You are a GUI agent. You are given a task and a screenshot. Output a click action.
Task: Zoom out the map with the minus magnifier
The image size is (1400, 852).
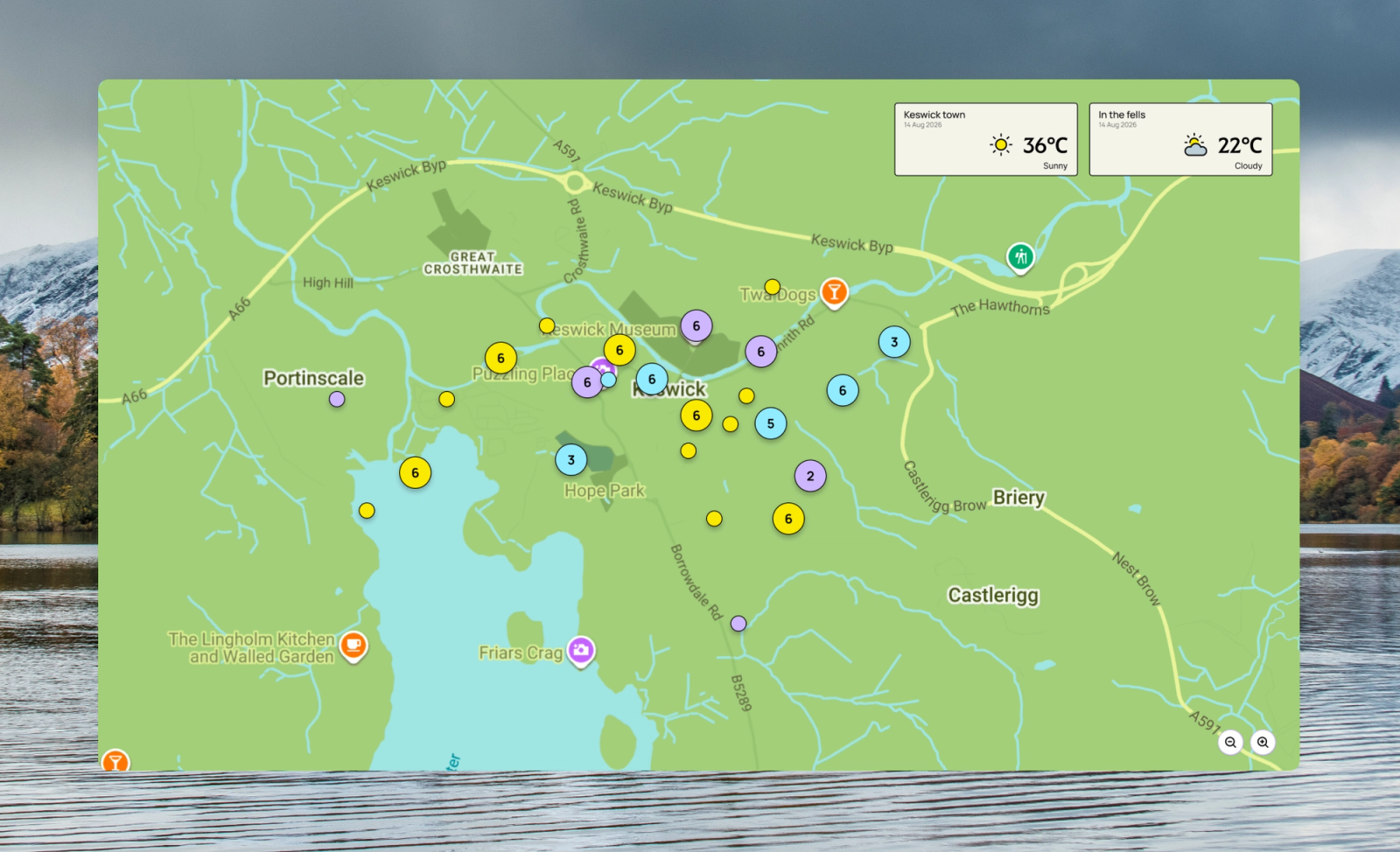click(x=1230, y=742)
